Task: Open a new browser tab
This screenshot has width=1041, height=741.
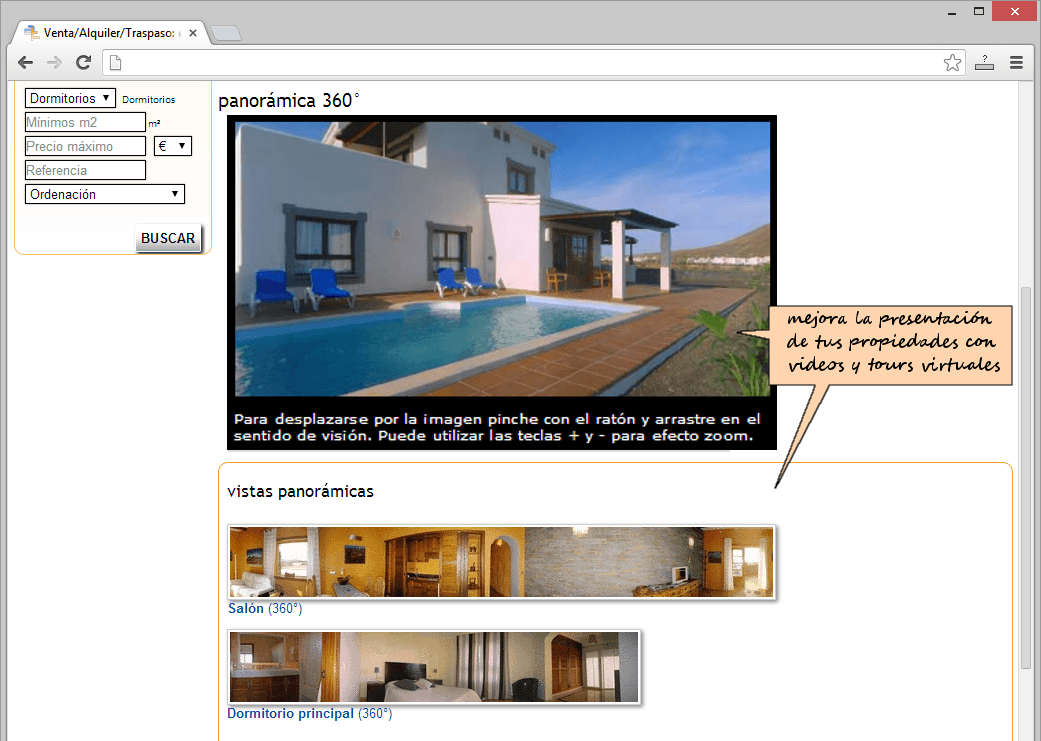Action: click(225, 34)
